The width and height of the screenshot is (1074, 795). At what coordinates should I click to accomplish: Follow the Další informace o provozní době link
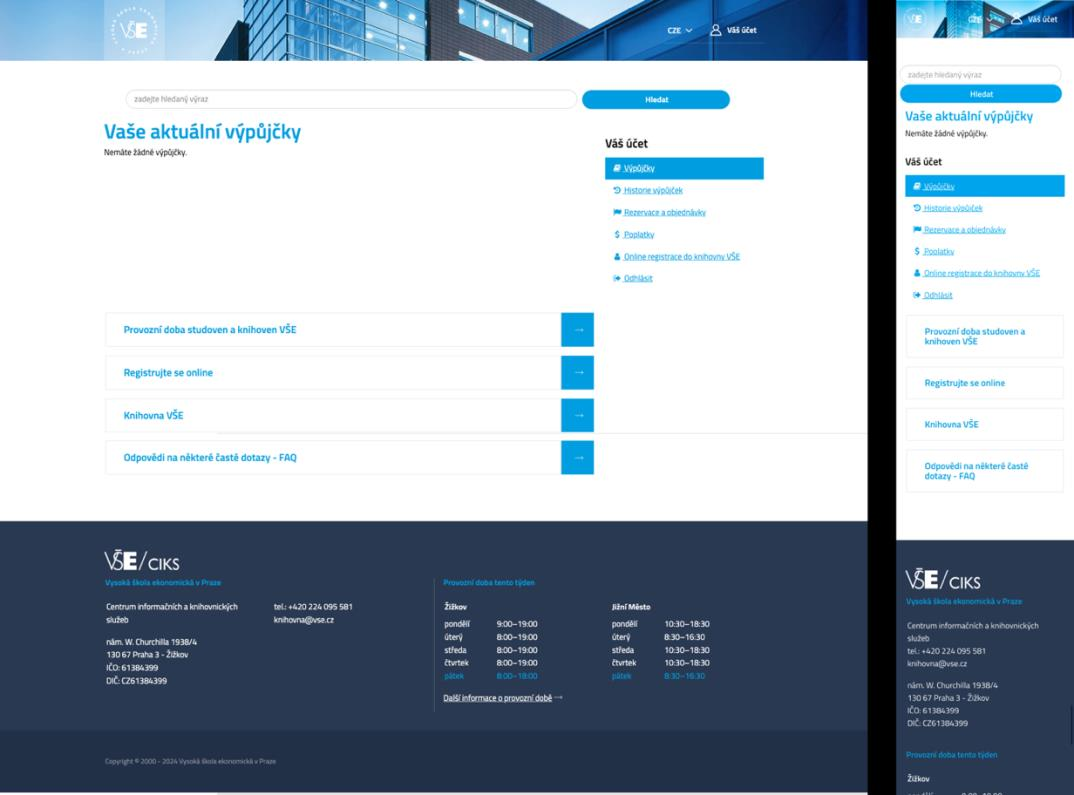[x=502, y=698]
